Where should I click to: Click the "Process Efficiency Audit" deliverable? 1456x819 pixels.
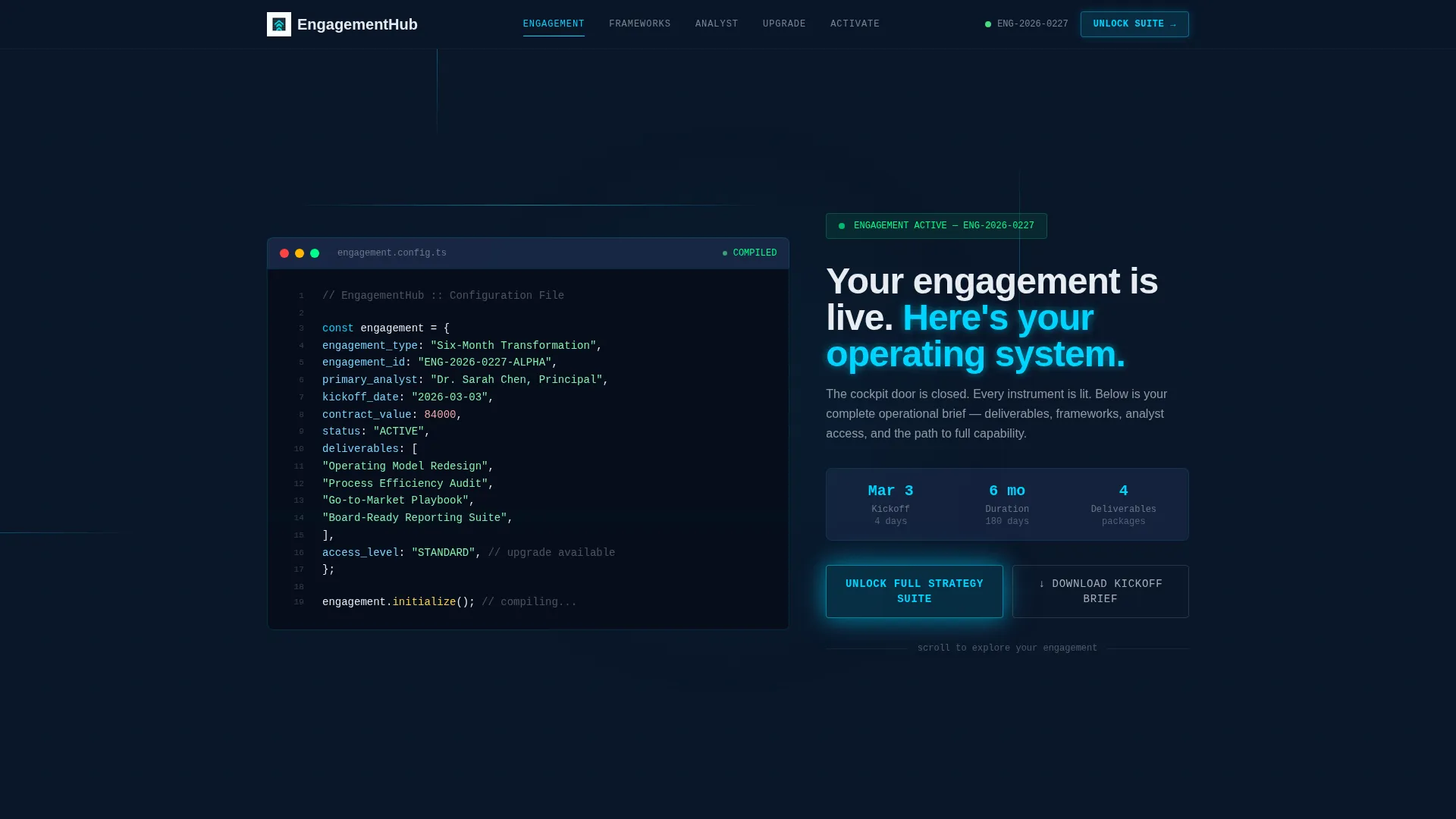[405, 484]
